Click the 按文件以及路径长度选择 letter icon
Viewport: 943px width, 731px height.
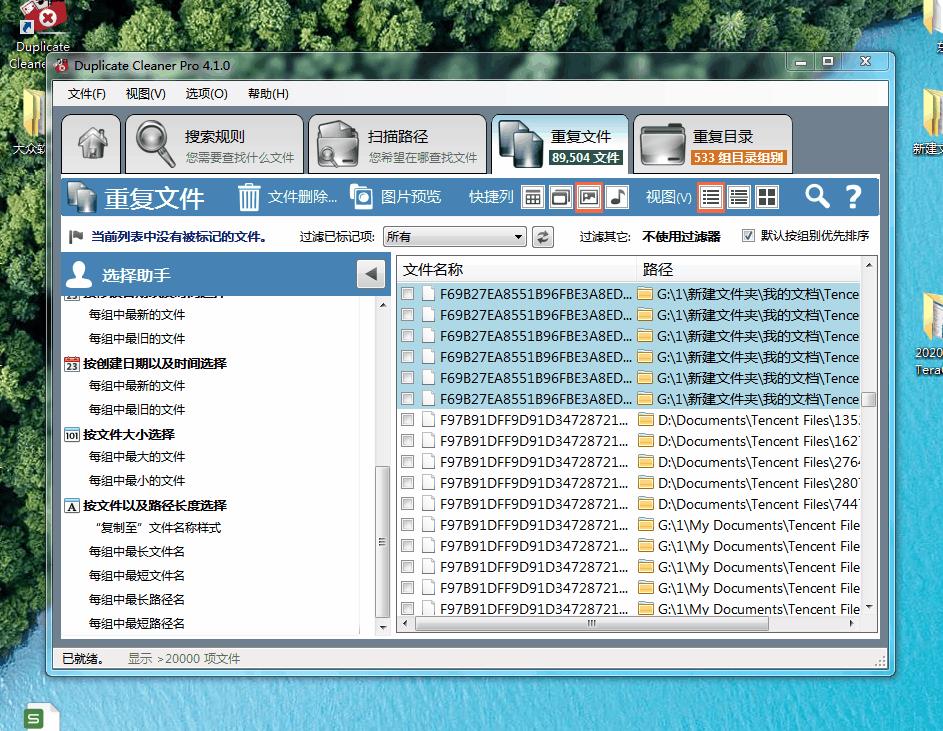click(x=72, y=506)
